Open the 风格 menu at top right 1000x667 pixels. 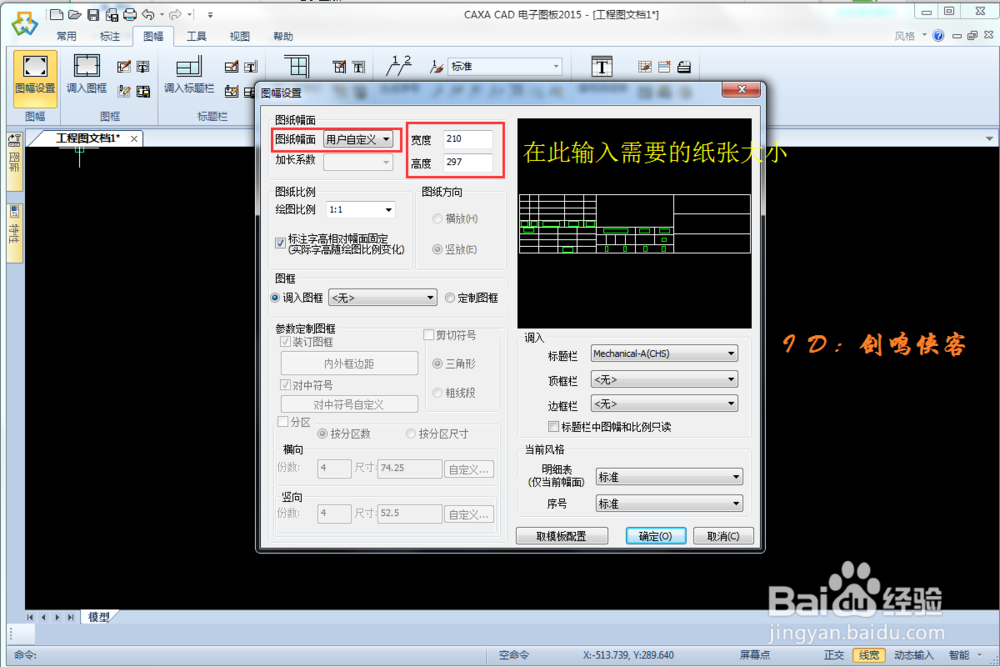point(910,36)
